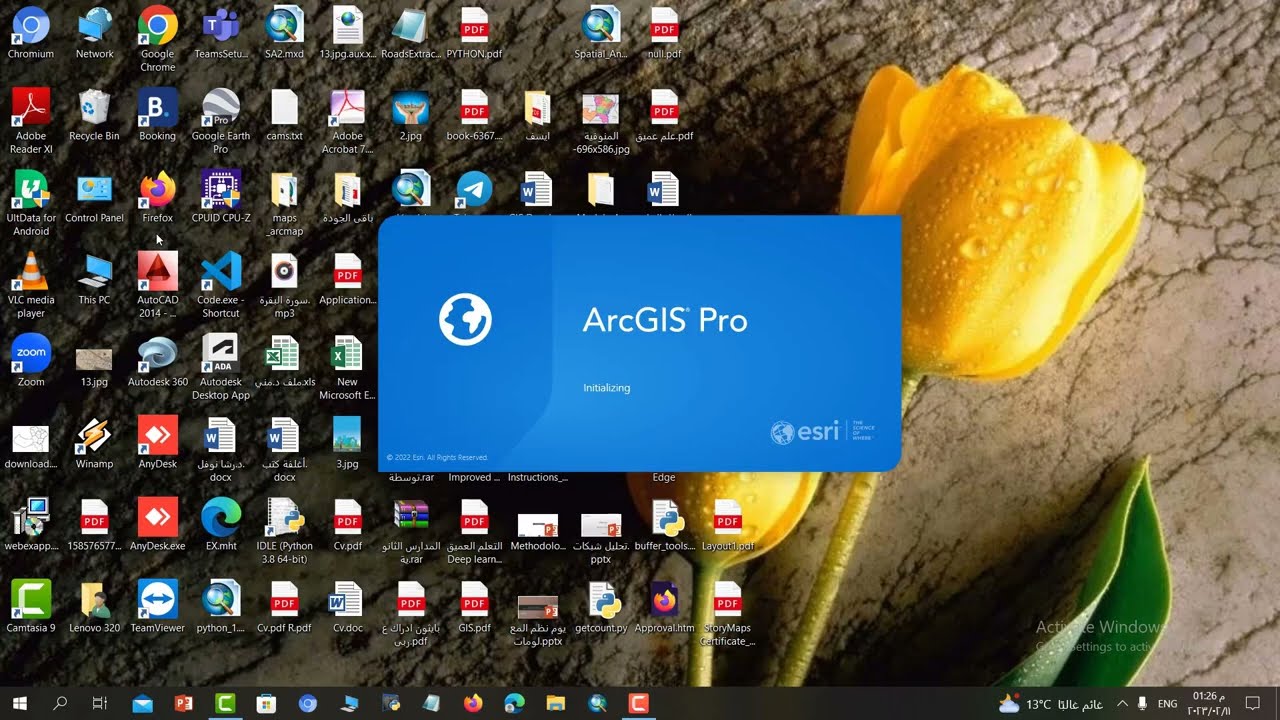
Task: Launch Autodesk 360 shortcut
Action: point(158,361)
